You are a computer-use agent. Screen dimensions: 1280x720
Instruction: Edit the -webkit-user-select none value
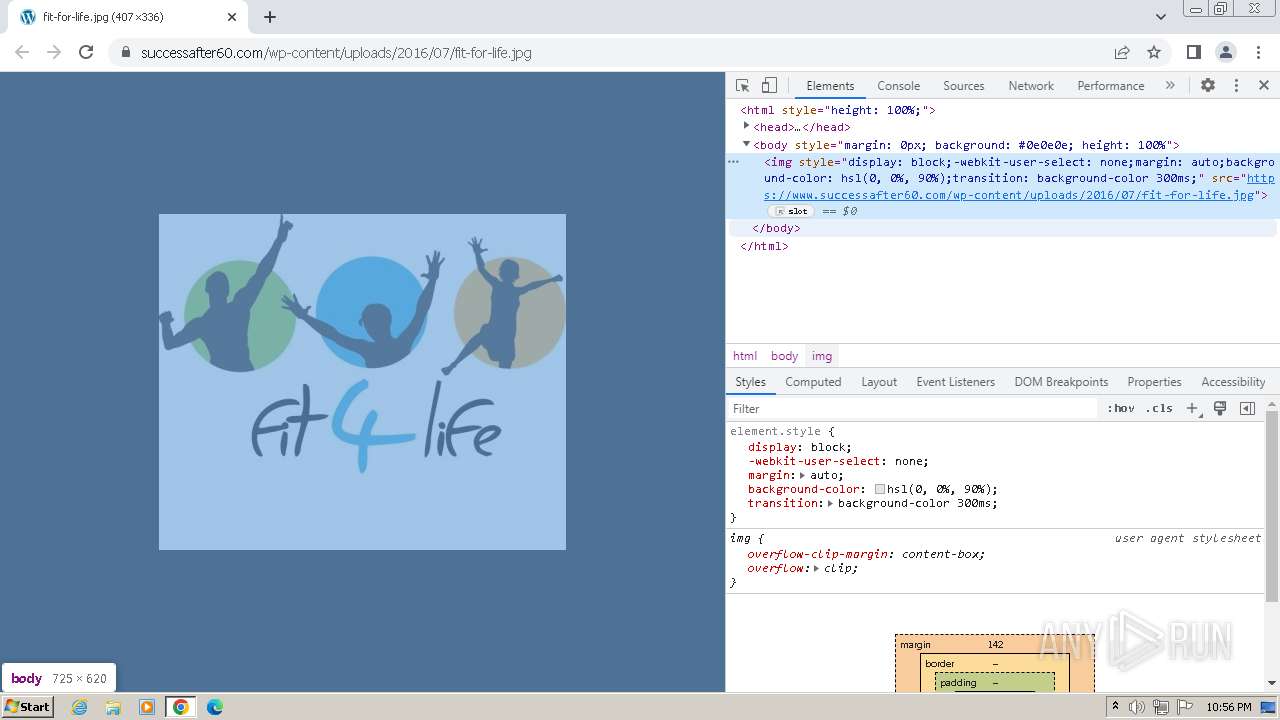908,461
